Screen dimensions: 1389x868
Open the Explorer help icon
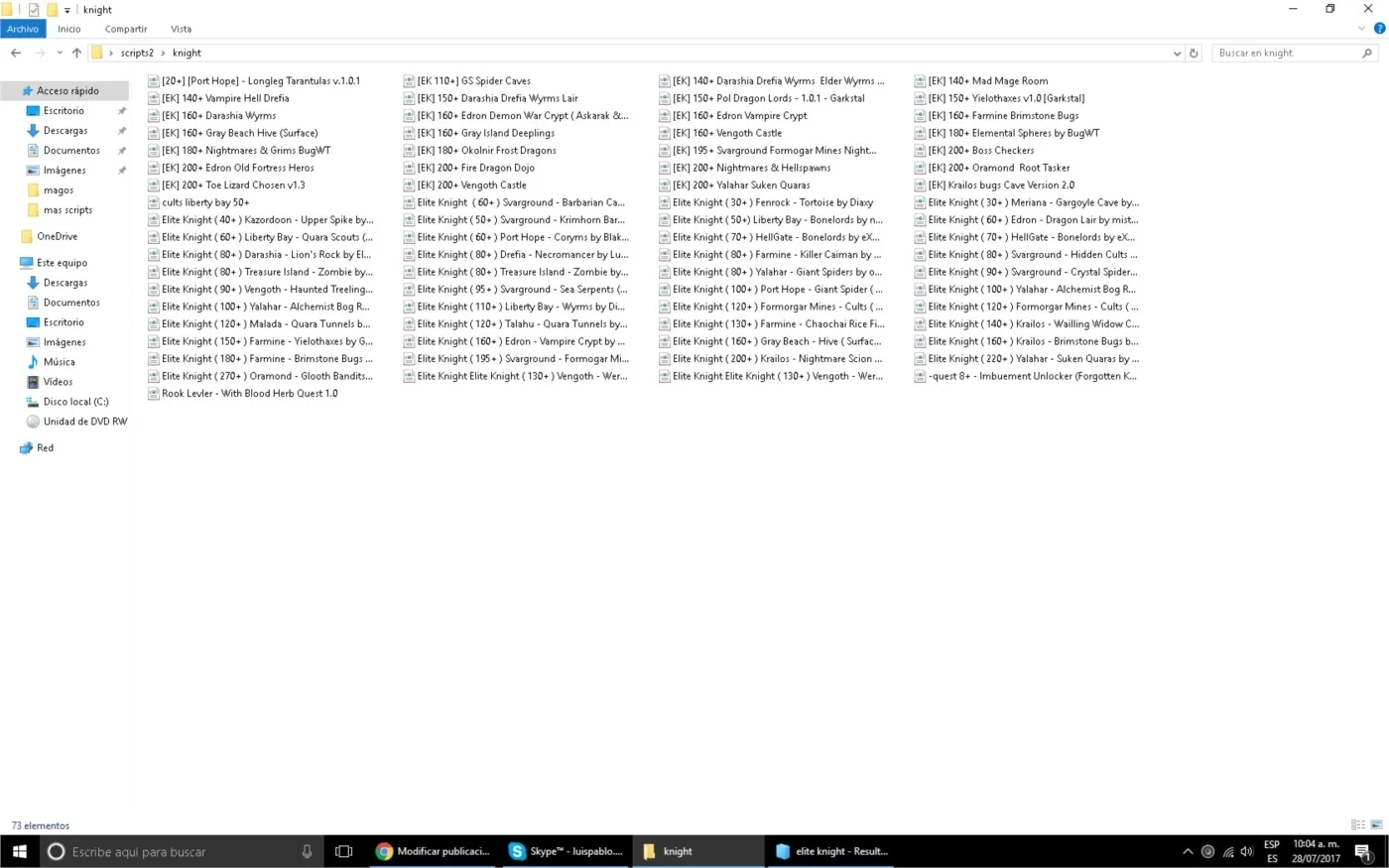pyautogui.click(x=1379, y=29)
